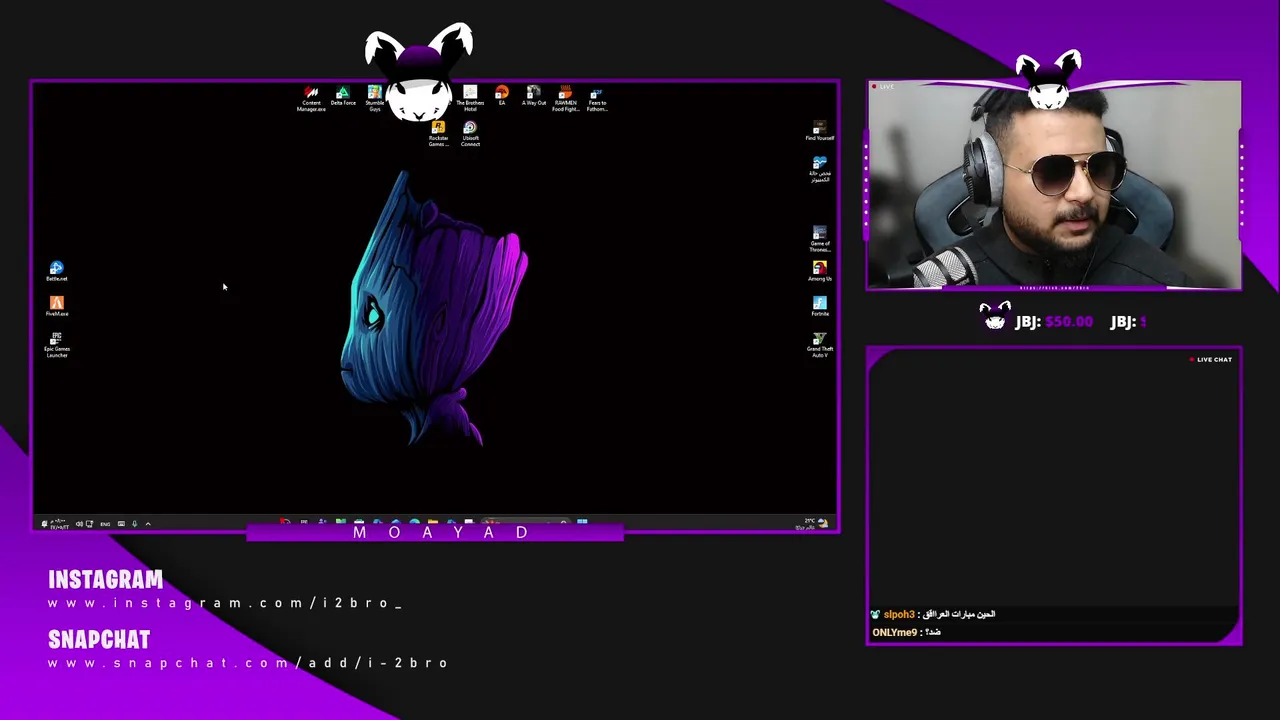Launch Game of Thrones desktop icon
Image resolution: width=1280 pixels, height=720 pixels.
point(819,239)
